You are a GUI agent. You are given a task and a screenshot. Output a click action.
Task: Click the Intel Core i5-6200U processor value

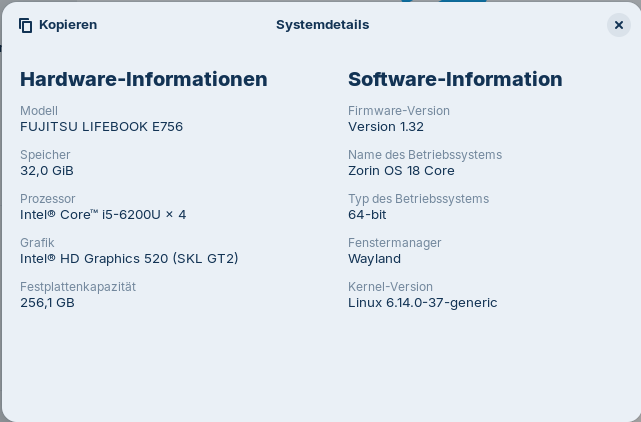pos(103,215)
